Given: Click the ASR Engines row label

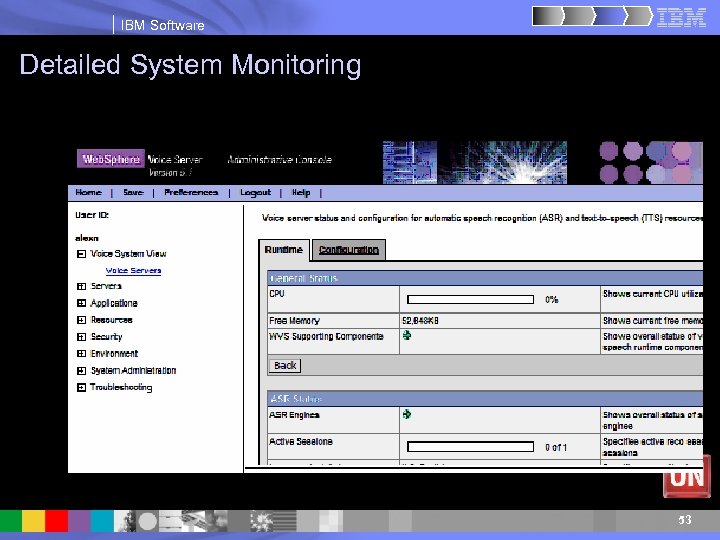Looking at the screenshot, I should [x=294, y=415].
